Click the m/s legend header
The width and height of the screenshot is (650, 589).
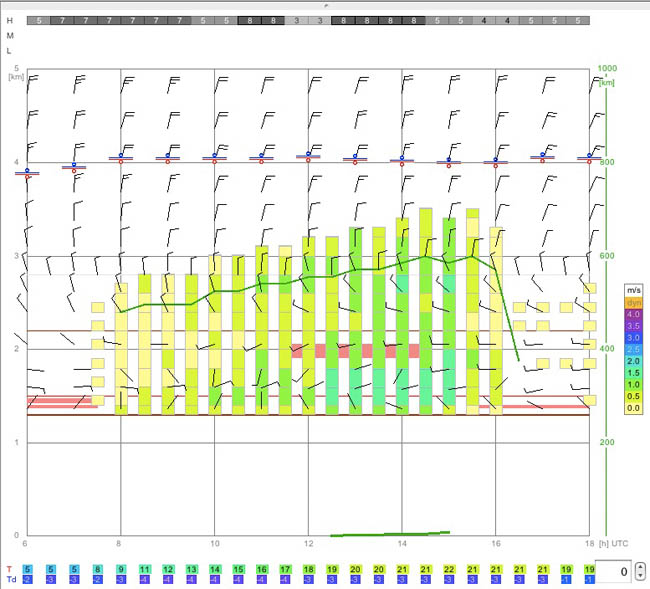(633, 290)
